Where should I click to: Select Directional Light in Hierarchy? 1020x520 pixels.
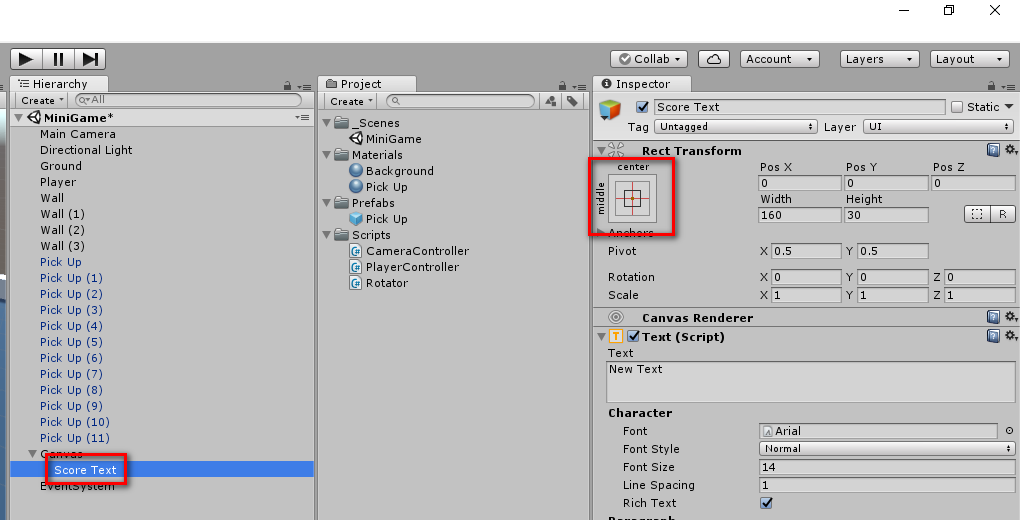coord(86,150)
